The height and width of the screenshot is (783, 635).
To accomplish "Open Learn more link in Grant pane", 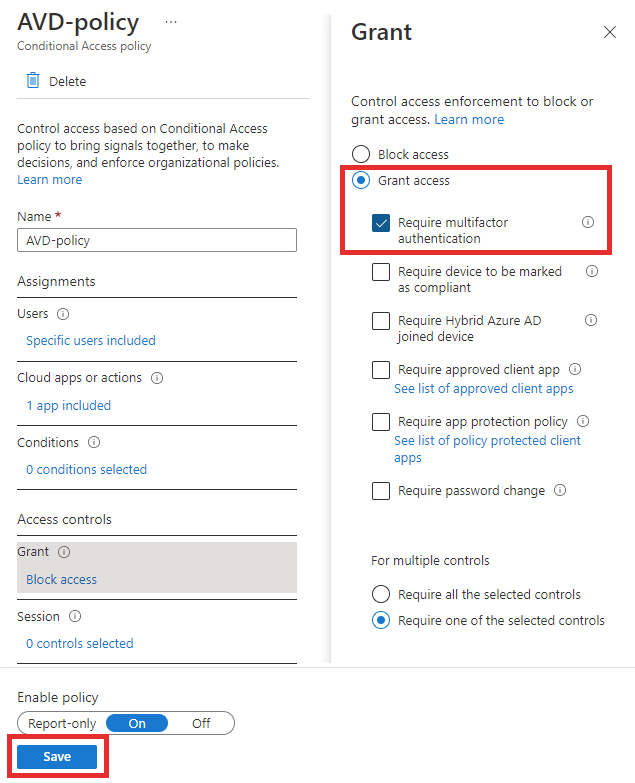I will (469, 119).
